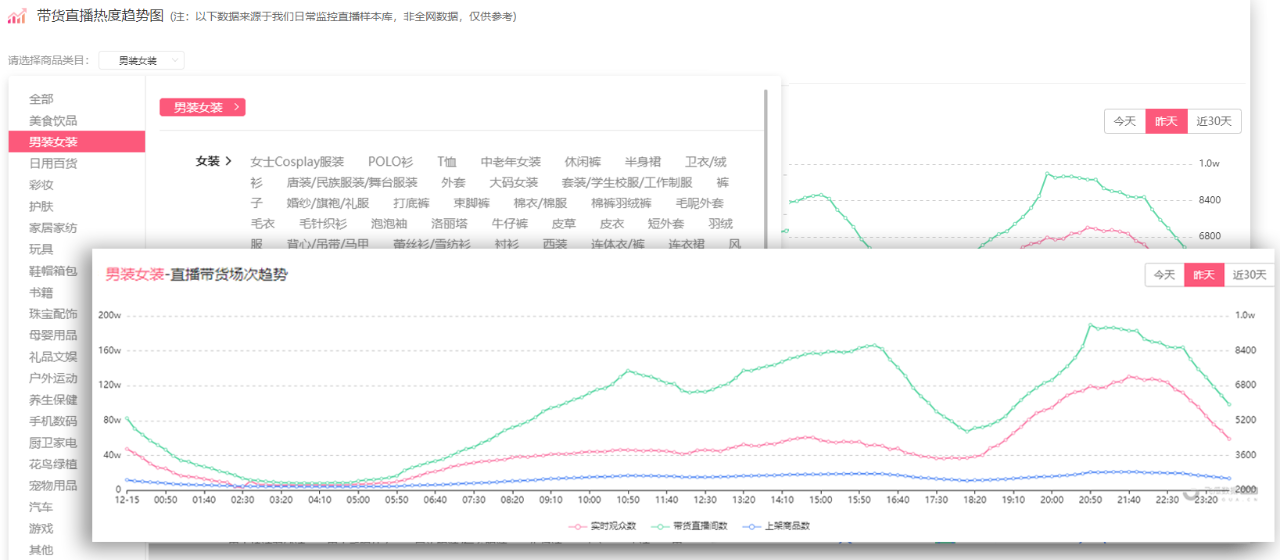Select 毛呢外套 subcategory
The height and width of the screenshot is (560, 1280).
700,203
